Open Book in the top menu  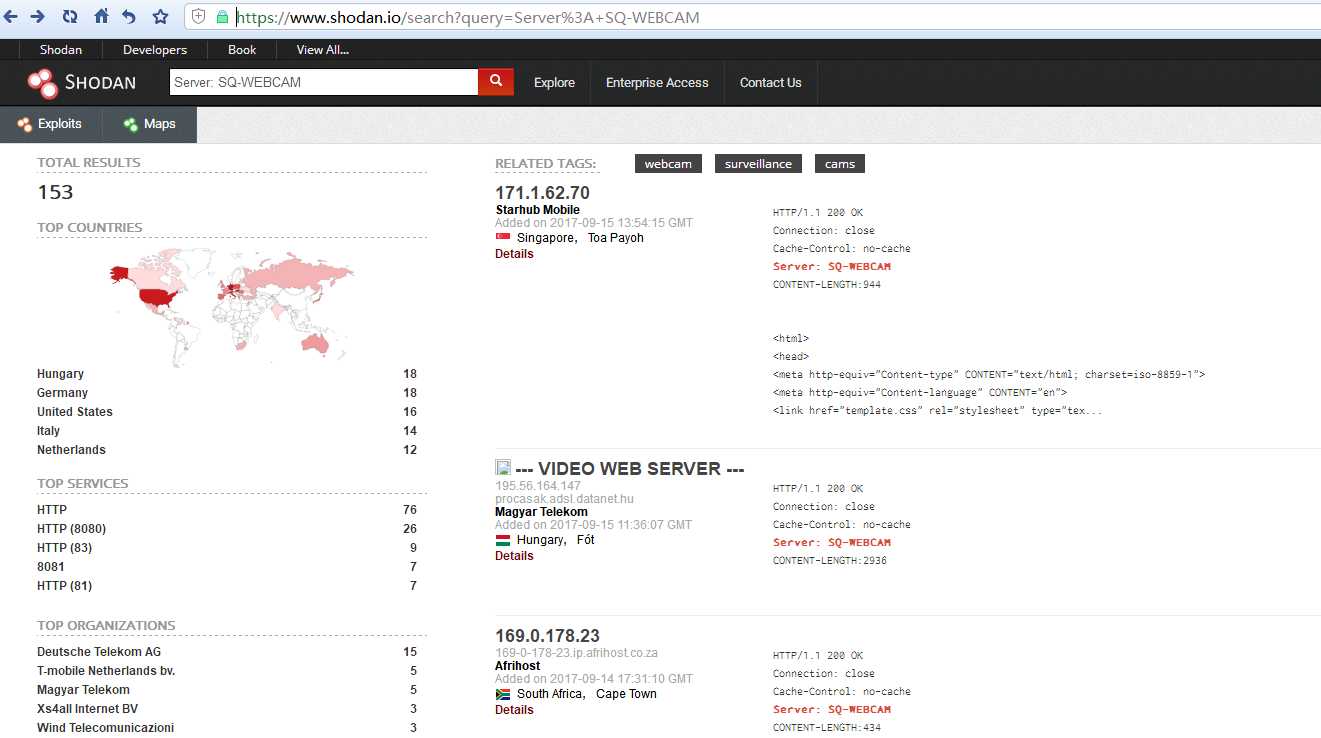[242, 49]
